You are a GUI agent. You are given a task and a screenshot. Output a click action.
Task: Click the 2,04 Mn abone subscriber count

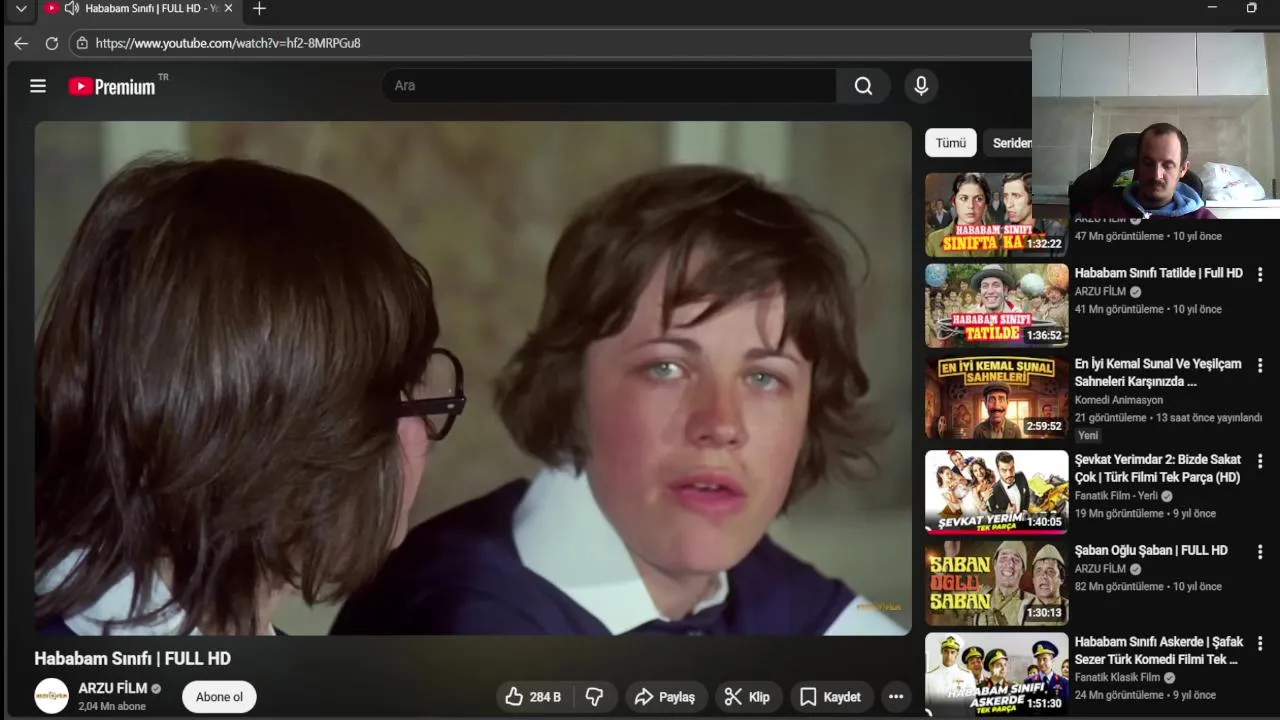(x=112, y=706)
